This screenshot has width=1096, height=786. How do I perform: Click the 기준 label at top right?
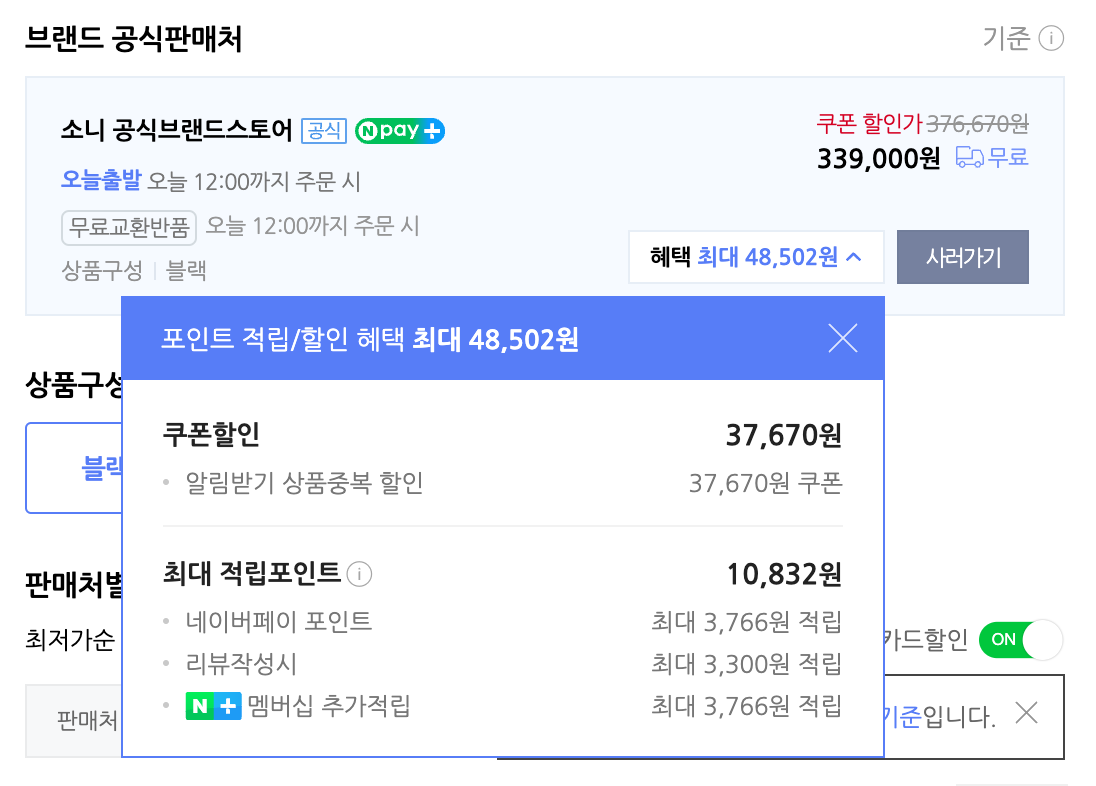tap(1007, 38)
